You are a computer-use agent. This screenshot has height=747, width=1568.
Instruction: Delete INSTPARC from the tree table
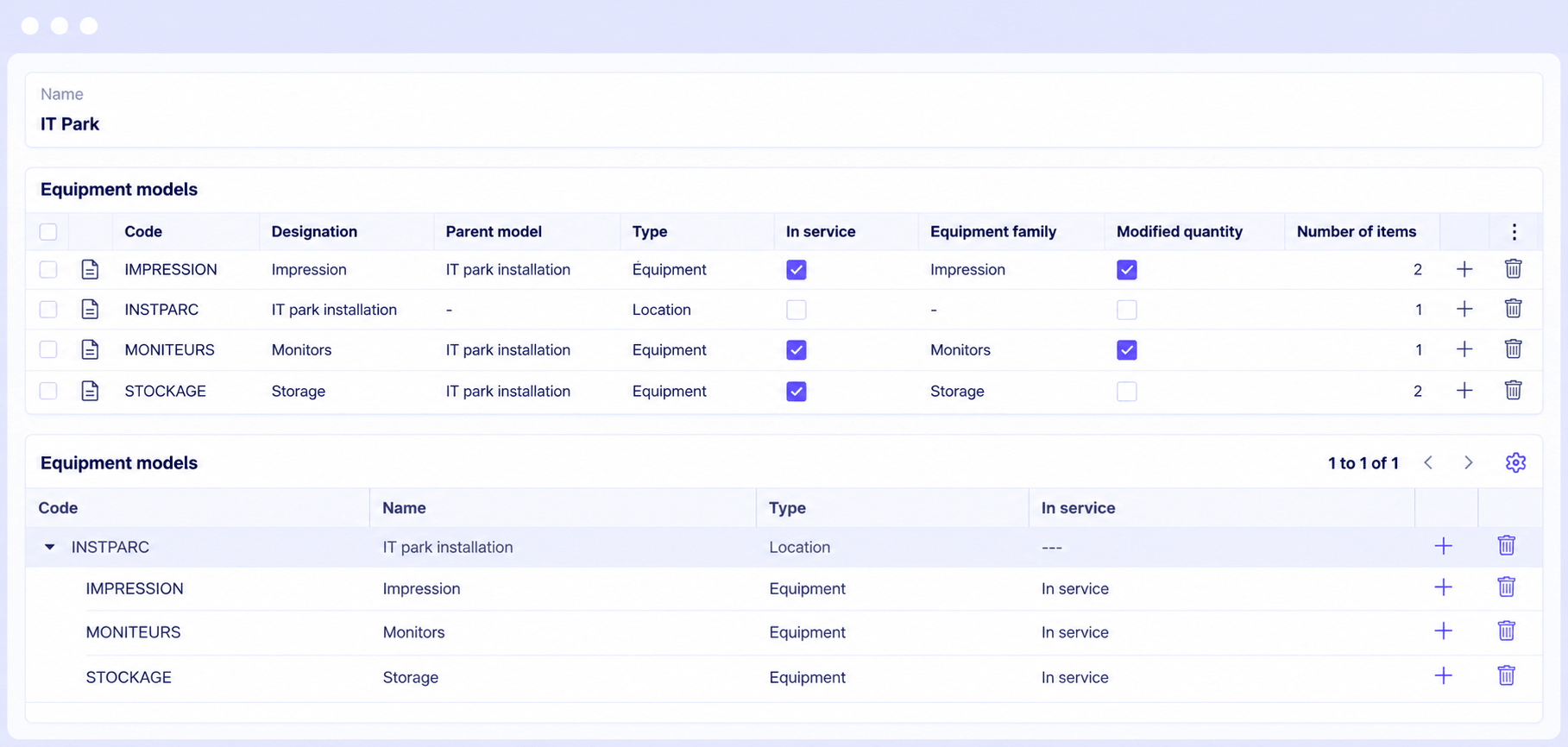click(1506, 545)
